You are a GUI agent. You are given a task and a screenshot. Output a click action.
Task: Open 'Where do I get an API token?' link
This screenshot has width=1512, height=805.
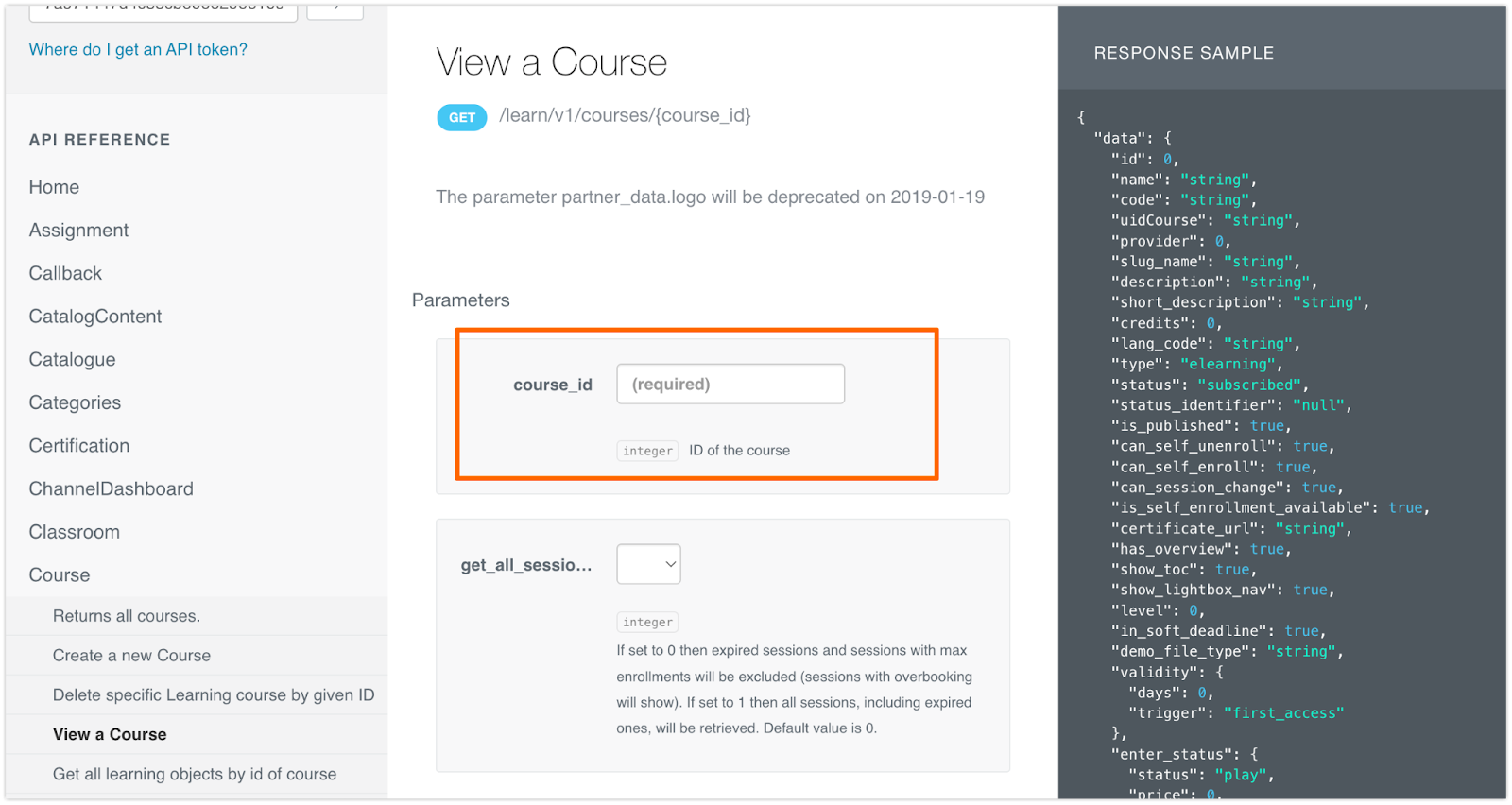138,49
